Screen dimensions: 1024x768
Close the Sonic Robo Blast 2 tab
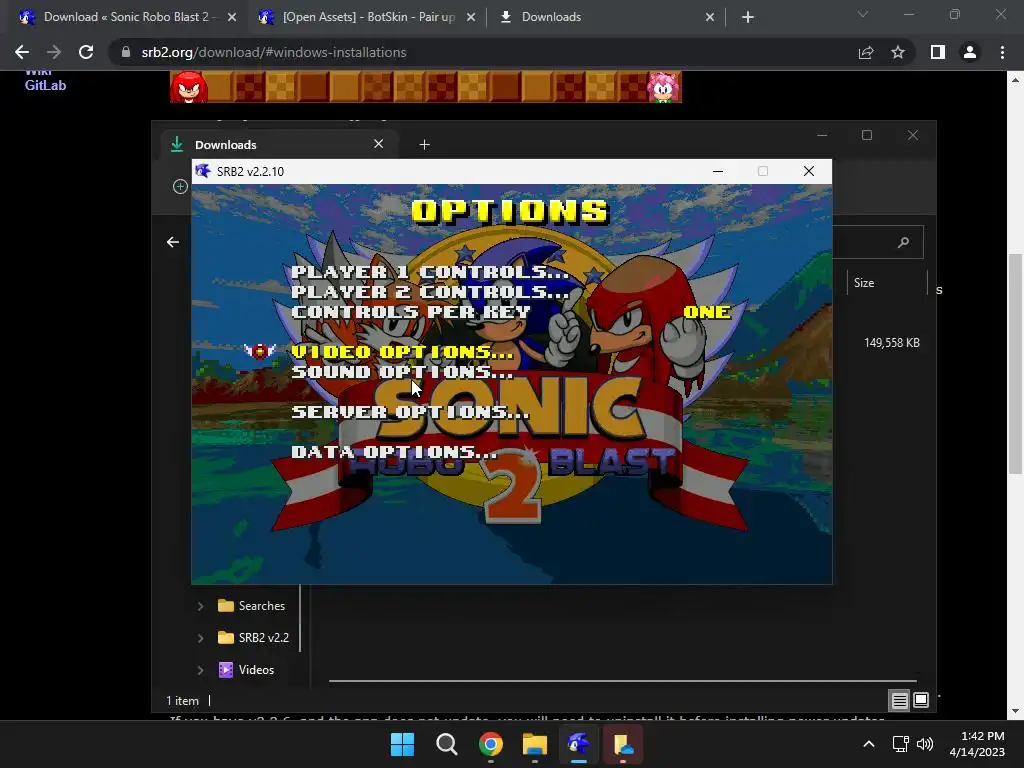(232, 17)
